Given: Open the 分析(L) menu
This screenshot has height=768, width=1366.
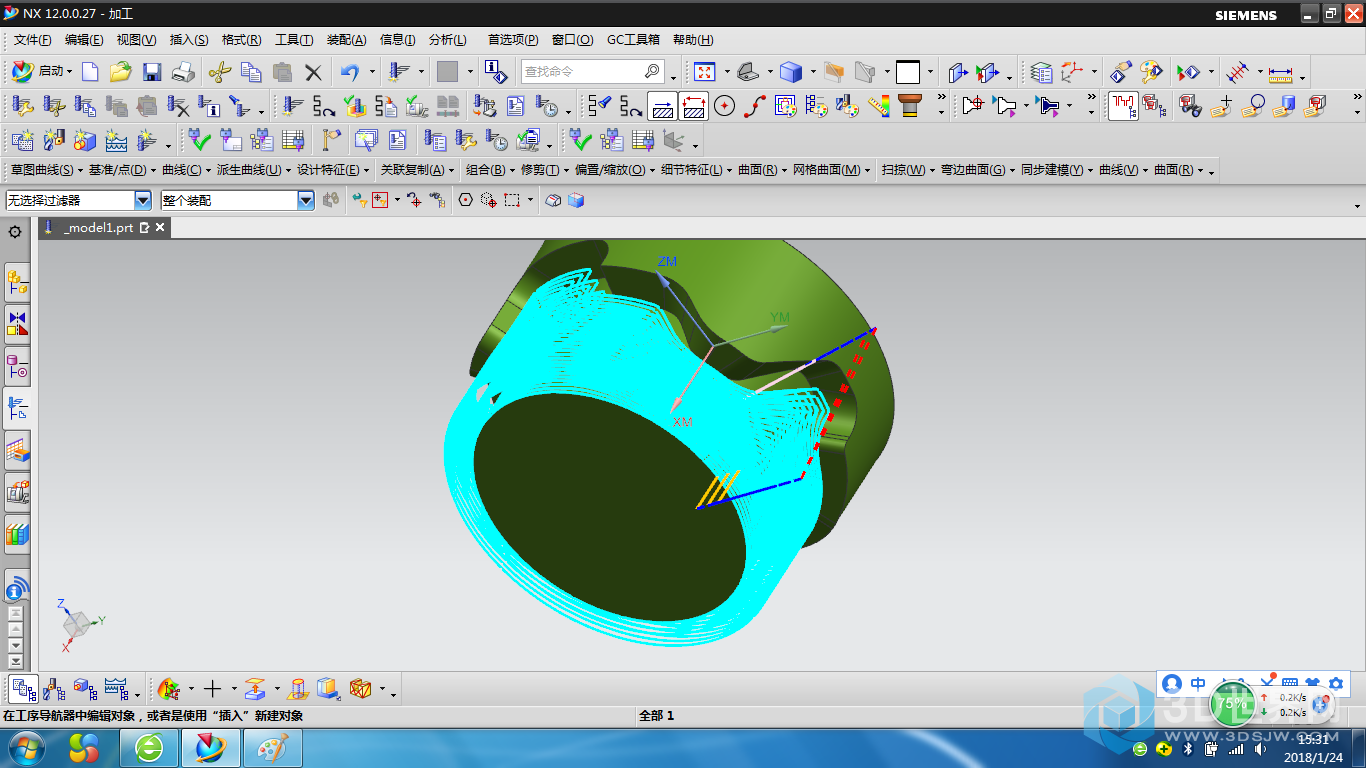Looking at the screenshot, I should 447,40.
